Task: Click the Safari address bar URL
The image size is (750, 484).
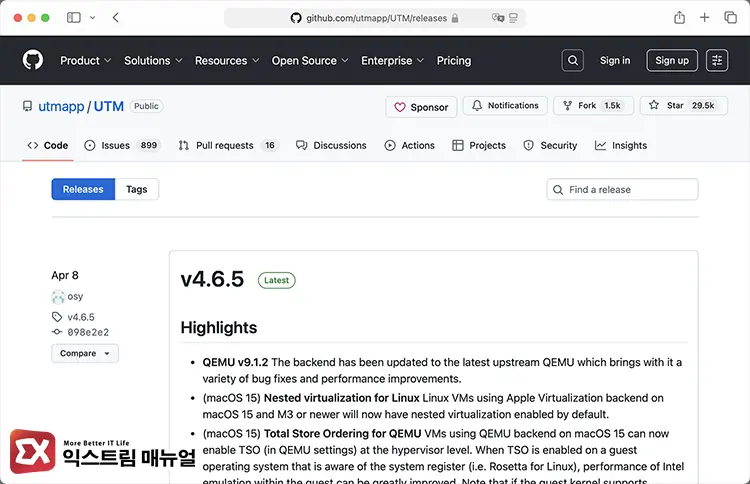Action: tap(376, 18)
